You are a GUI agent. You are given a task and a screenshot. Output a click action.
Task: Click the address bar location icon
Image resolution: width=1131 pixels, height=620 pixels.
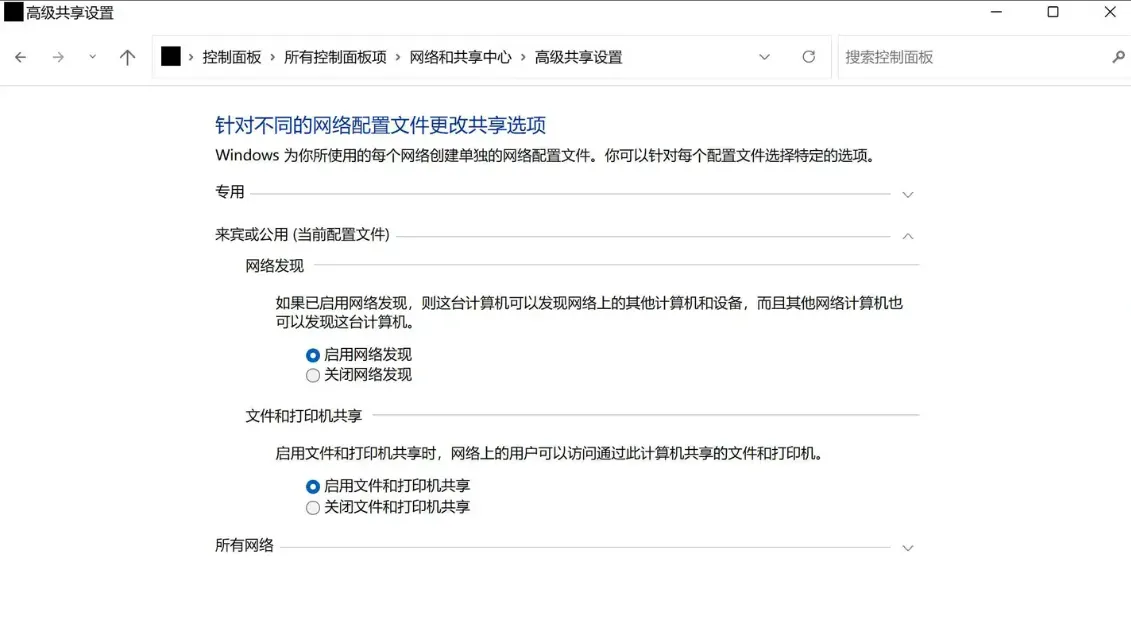[x=171, y=57]
